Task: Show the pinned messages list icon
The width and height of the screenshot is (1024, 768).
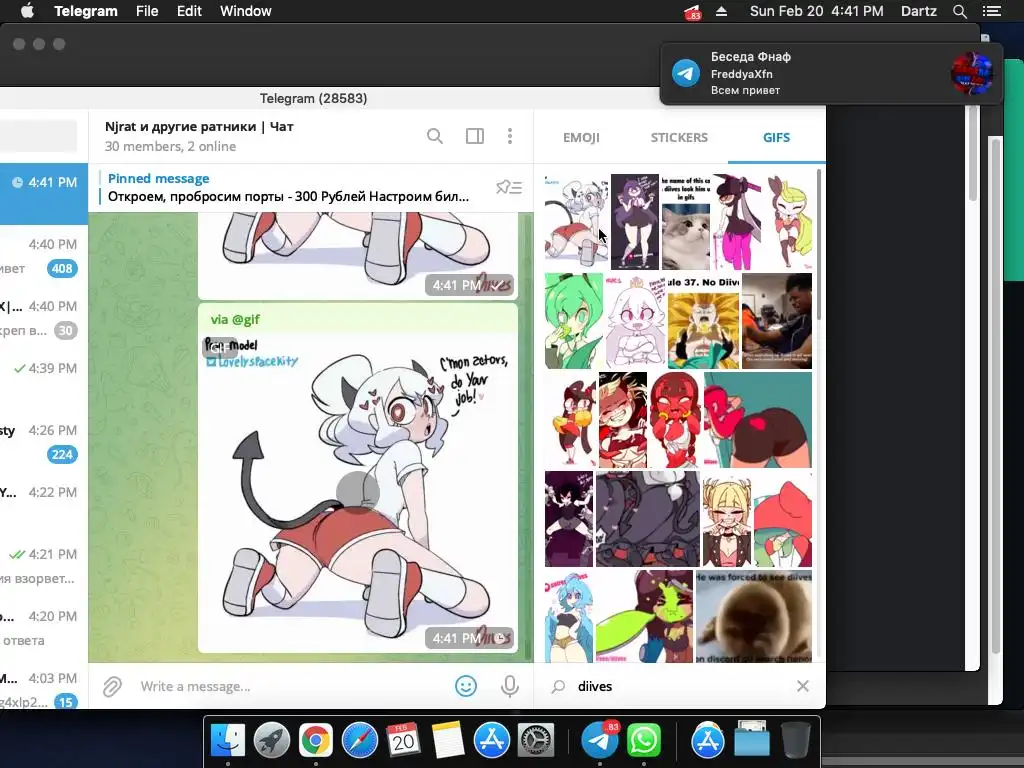Action: (509, 187)
